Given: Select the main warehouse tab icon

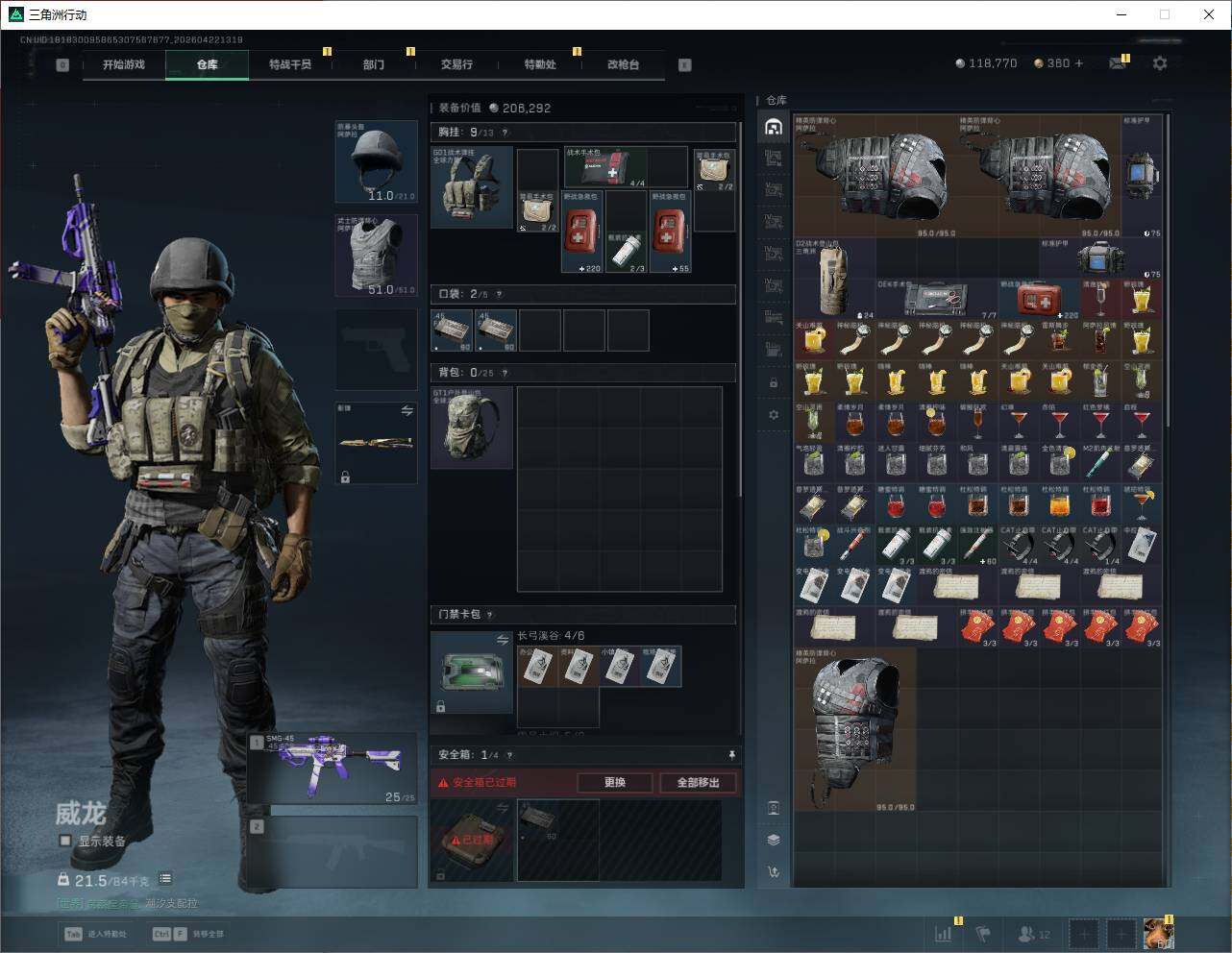Looking at the screenshot, I should [x=774, y=127].
